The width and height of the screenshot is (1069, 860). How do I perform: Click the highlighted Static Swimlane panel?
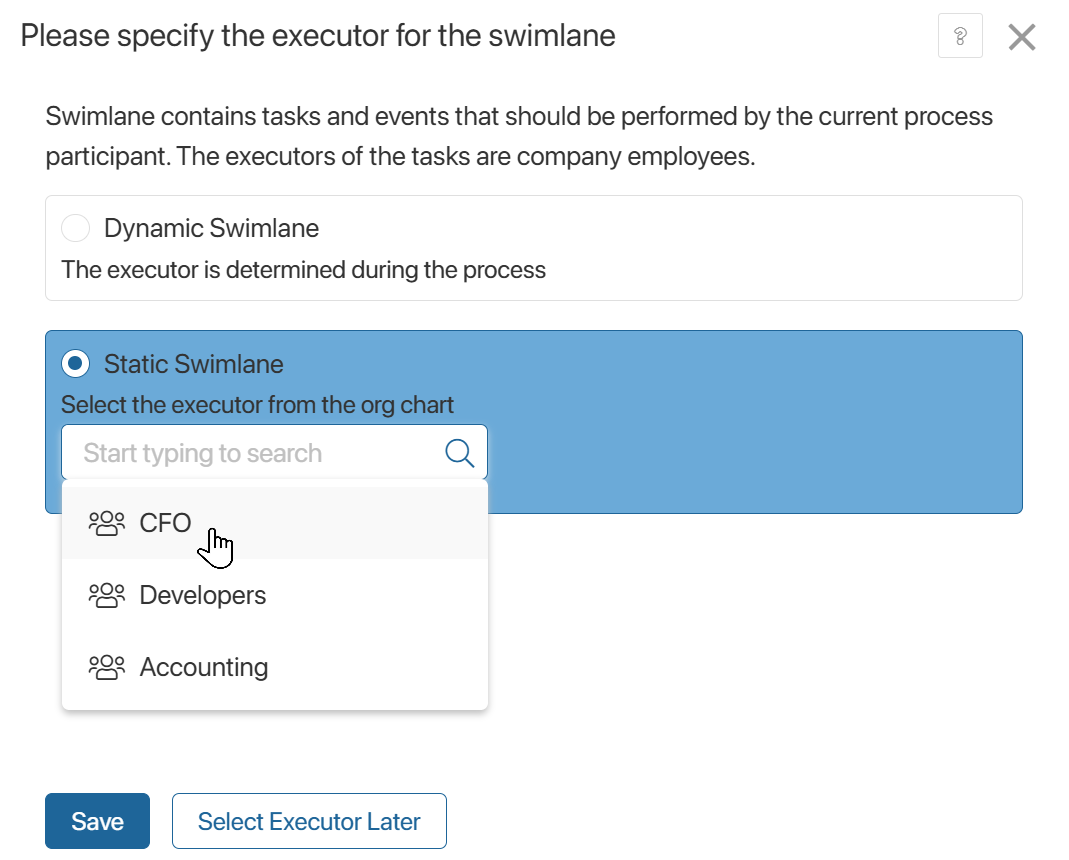pos(750,420)
